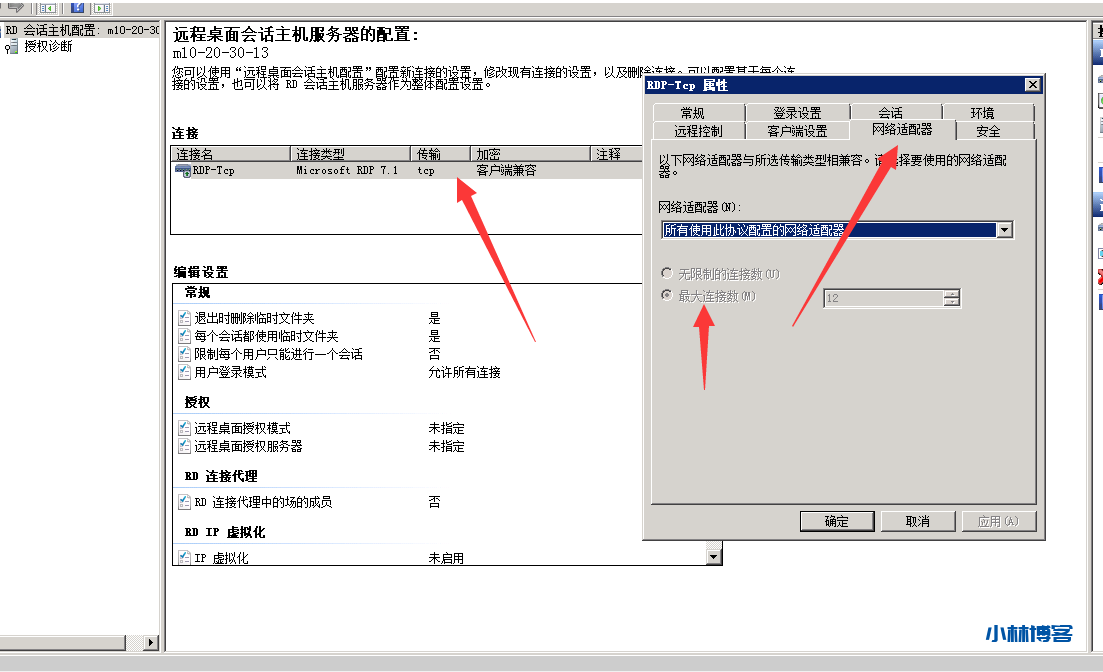Select the 授权诊断 tree node label
The width and height of the screenshot is (1103, 672).
[48, 46]
